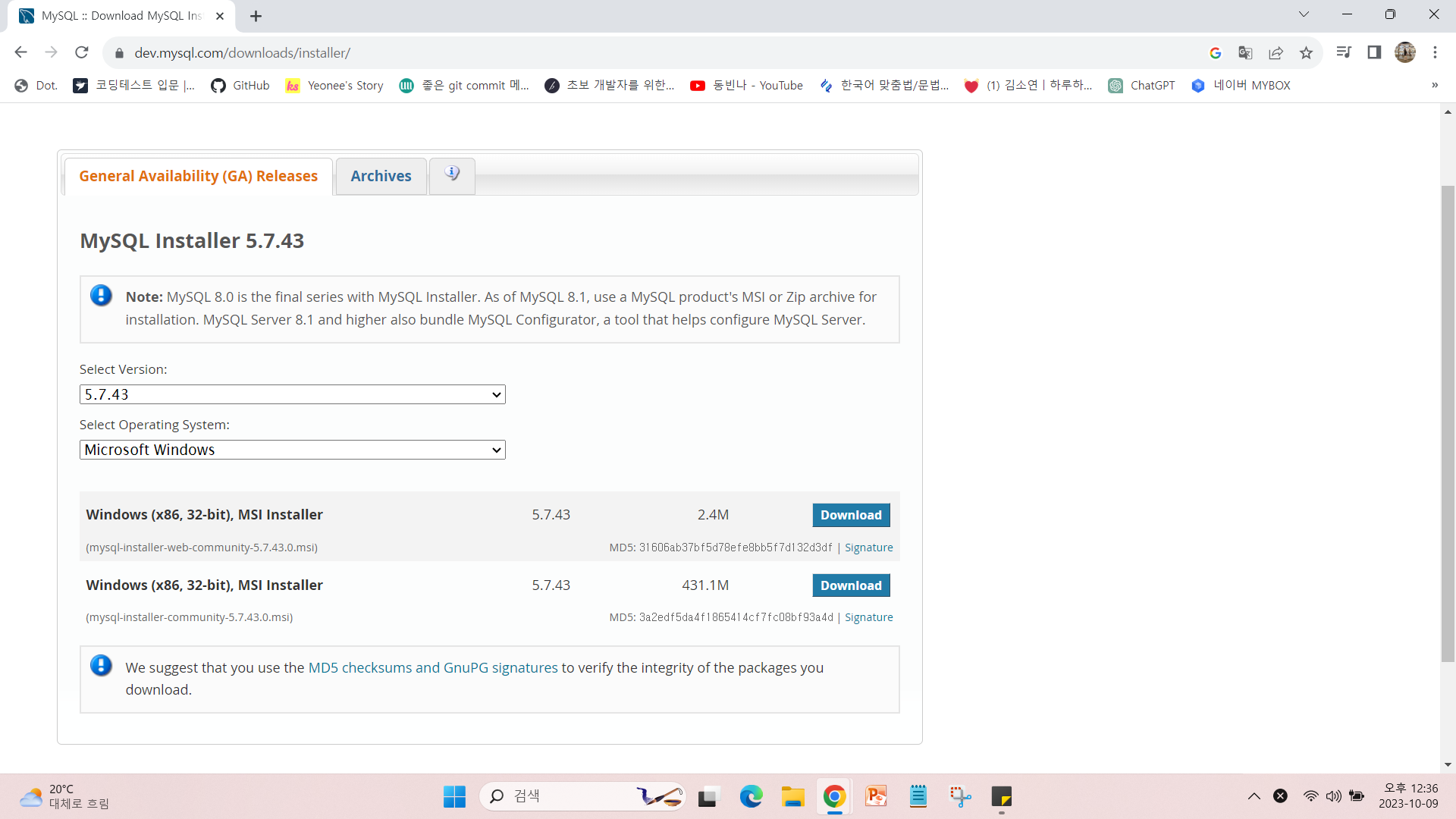Download the 2.4M web installer
Screen dimensions: 1456x819
(x=851, y=515)
